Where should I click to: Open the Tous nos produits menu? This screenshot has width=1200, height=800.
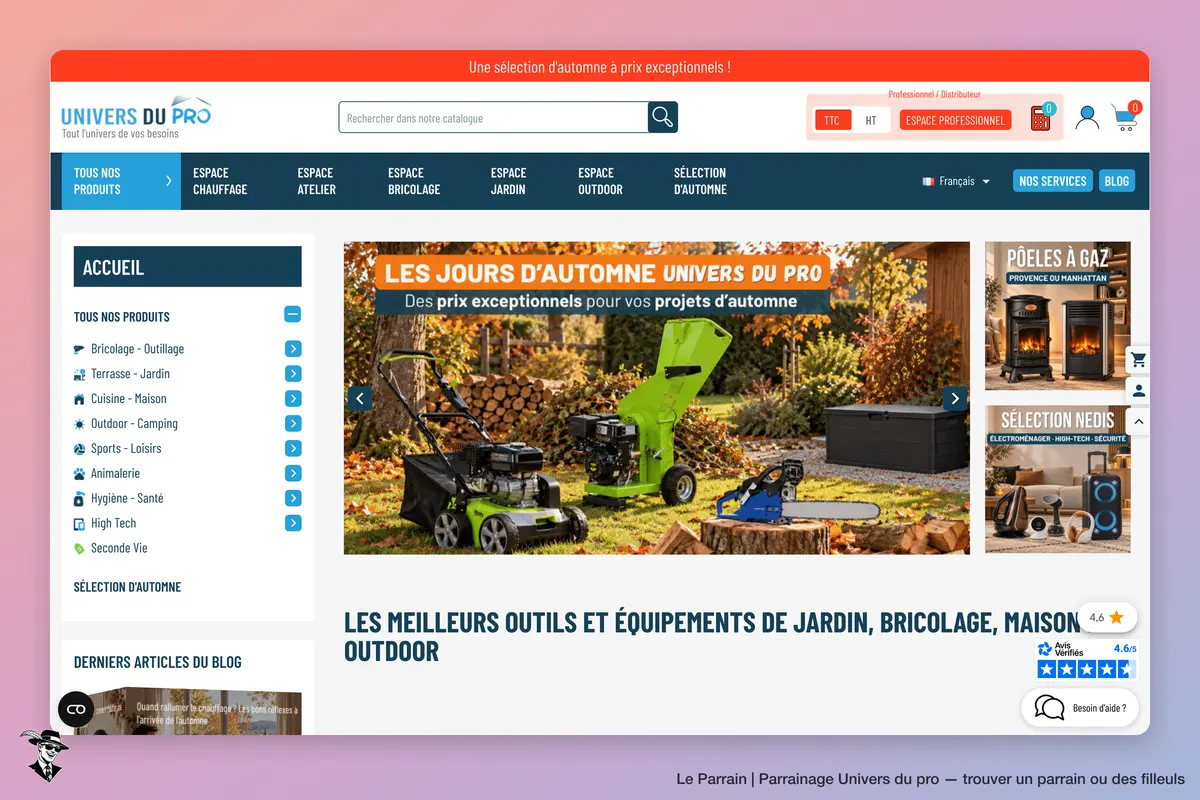coord(121,181)
